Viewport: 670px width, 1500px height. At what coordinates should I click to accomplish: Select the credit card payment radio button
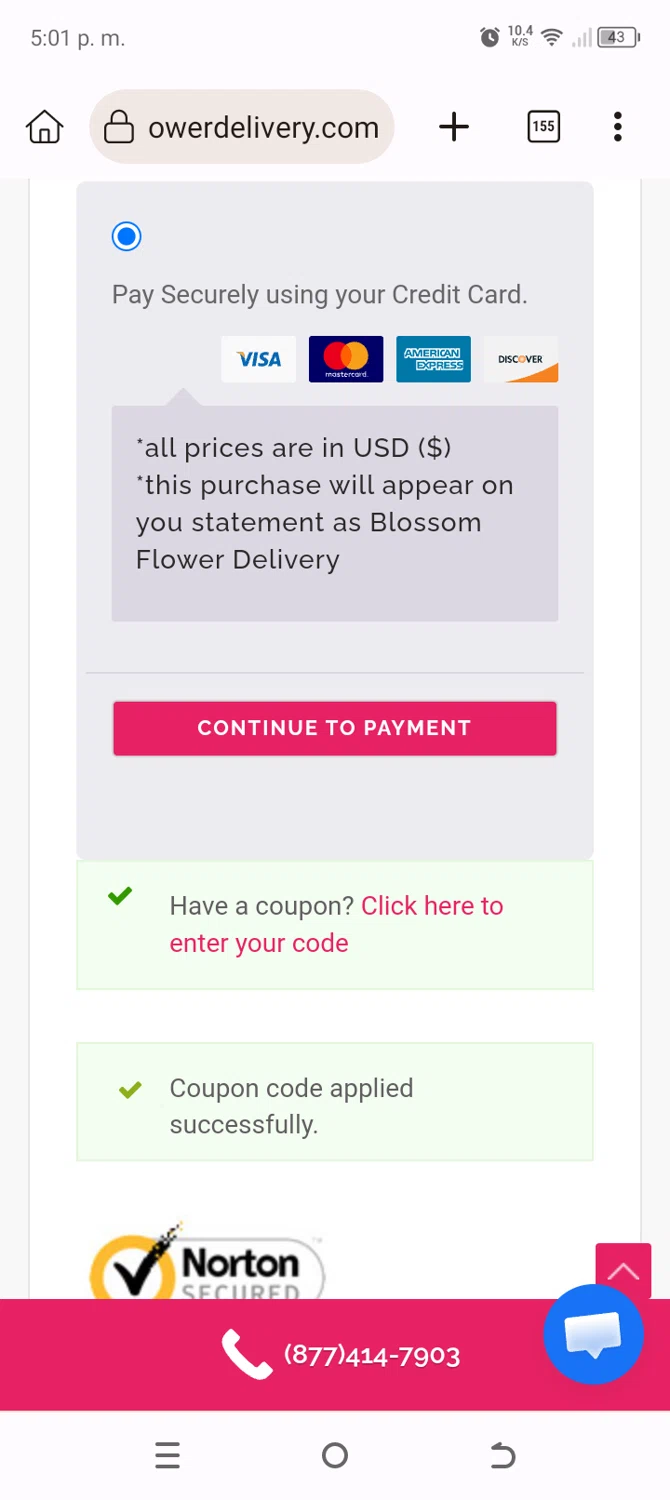point(127,237)
